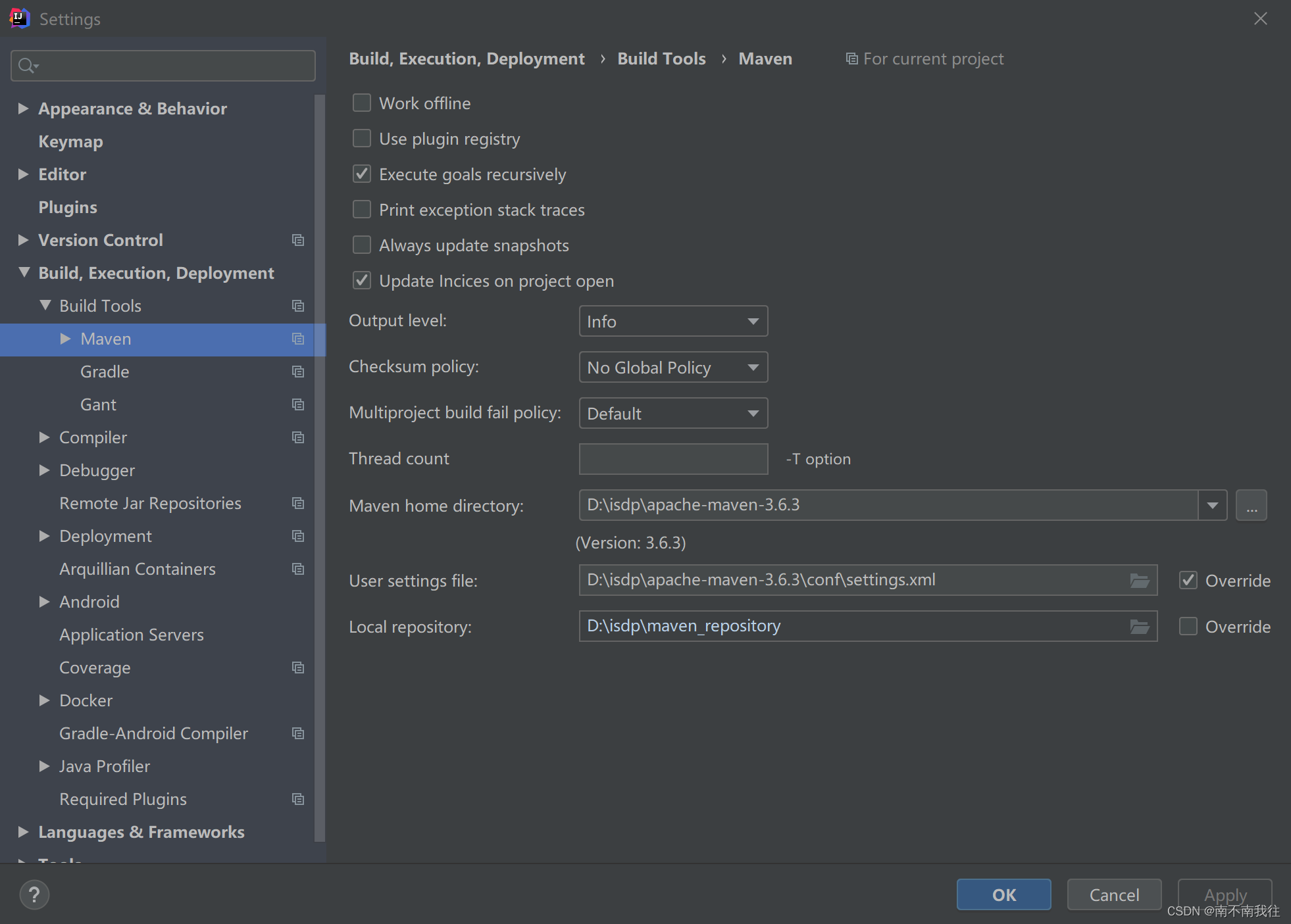Enable the Work offline checkbox
The image size is (1291, 924).
tap(361, 103)
